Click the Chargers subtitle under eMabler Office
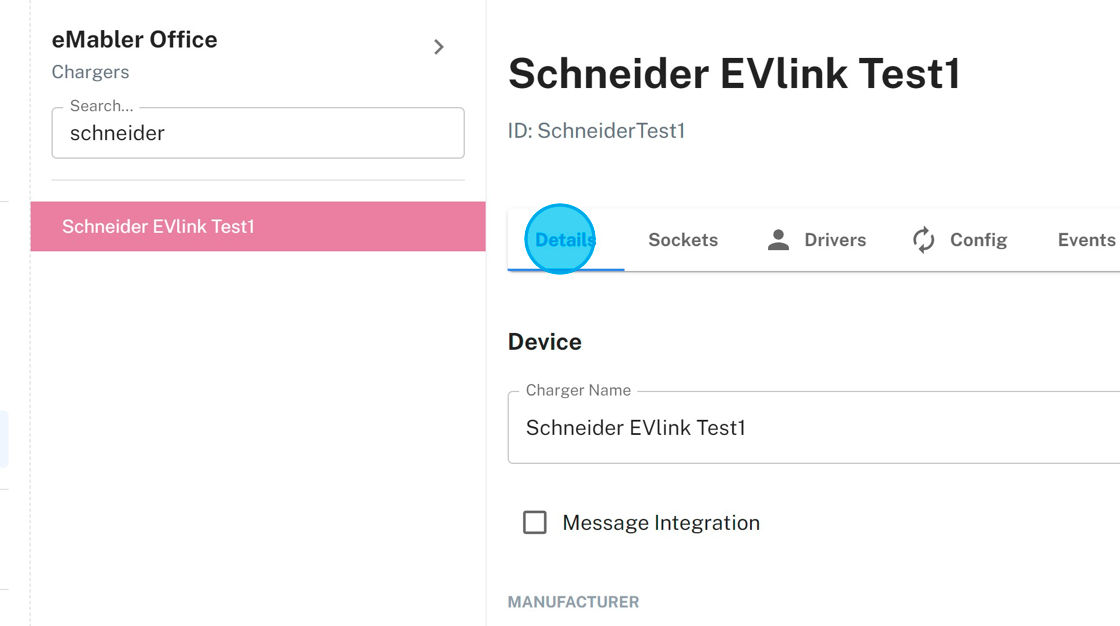The height and width of the screenshot is (626, 1120). point(90,72)
